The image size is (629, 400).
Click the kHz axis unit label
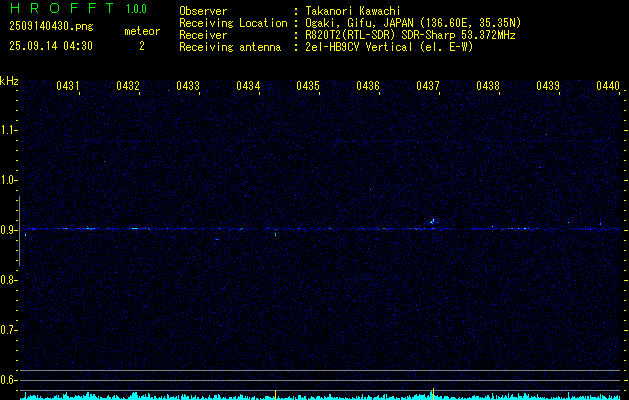point(10,81)
